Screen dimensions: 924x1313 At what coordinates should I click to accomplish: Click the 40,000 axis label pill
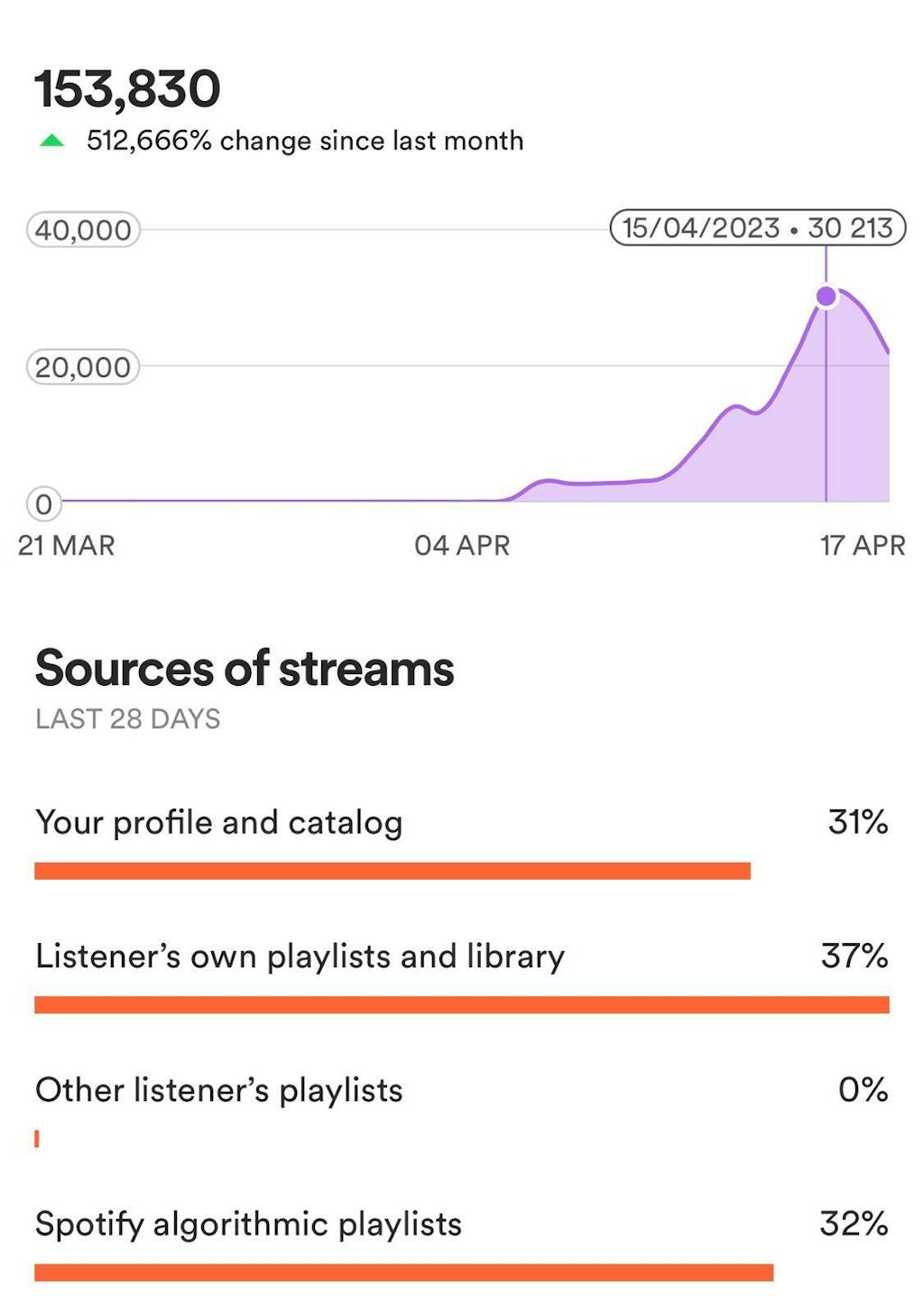coord(81,229)
